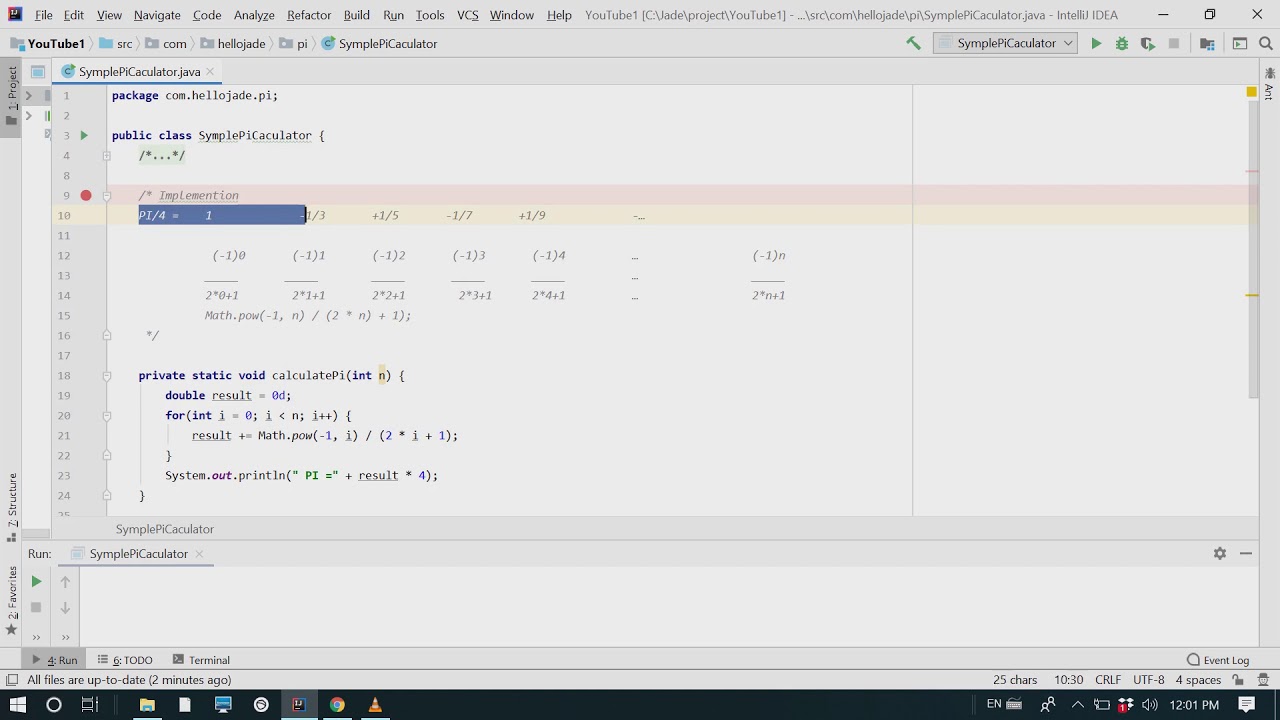The width and height of the screenshot is (1280, 720).
Task: Expand the first project tree node
Action: pos(28,95)
